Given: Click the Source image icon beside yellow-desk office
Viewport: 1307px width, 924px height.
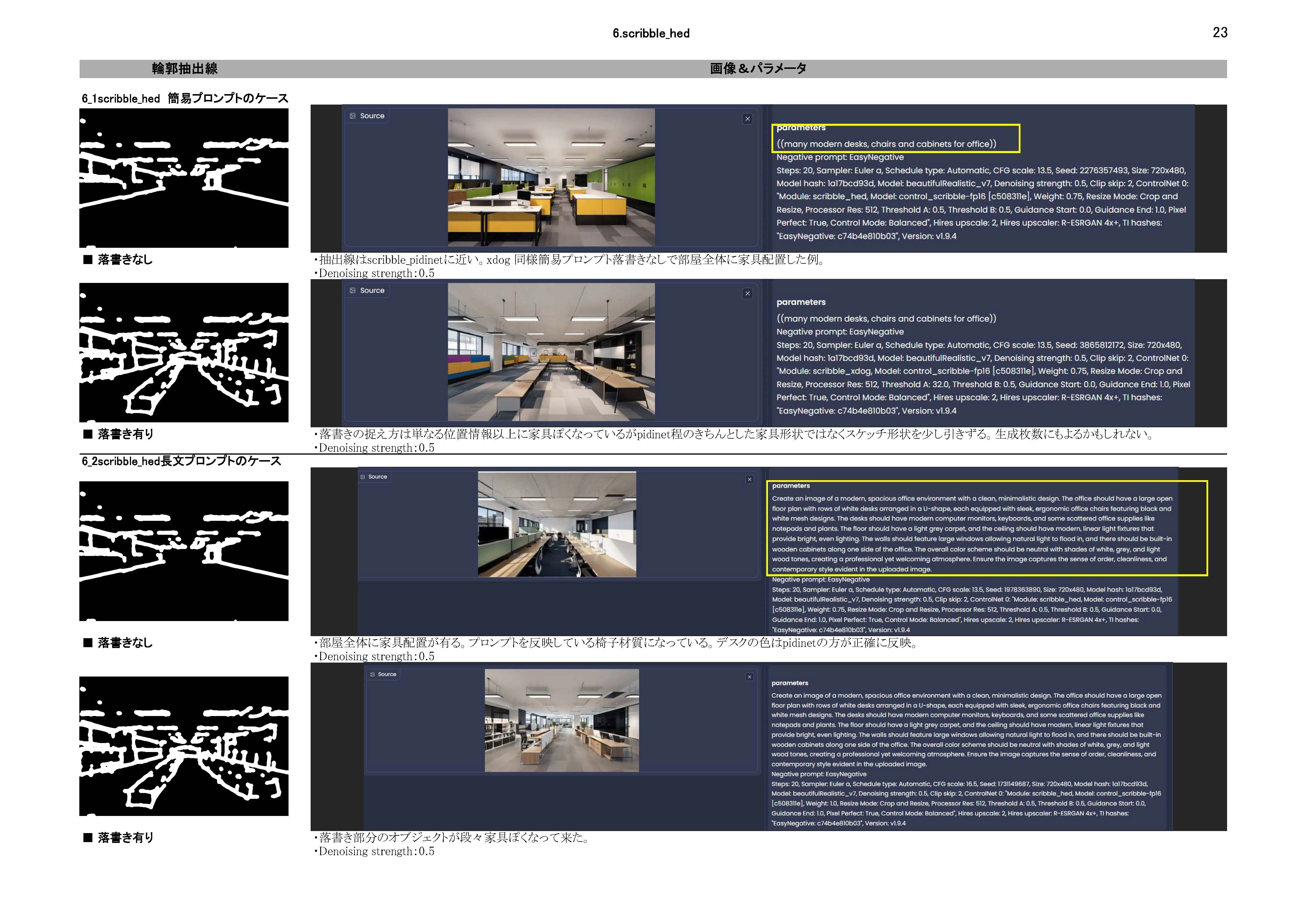Looking at the screenshot, I should 353,116.
